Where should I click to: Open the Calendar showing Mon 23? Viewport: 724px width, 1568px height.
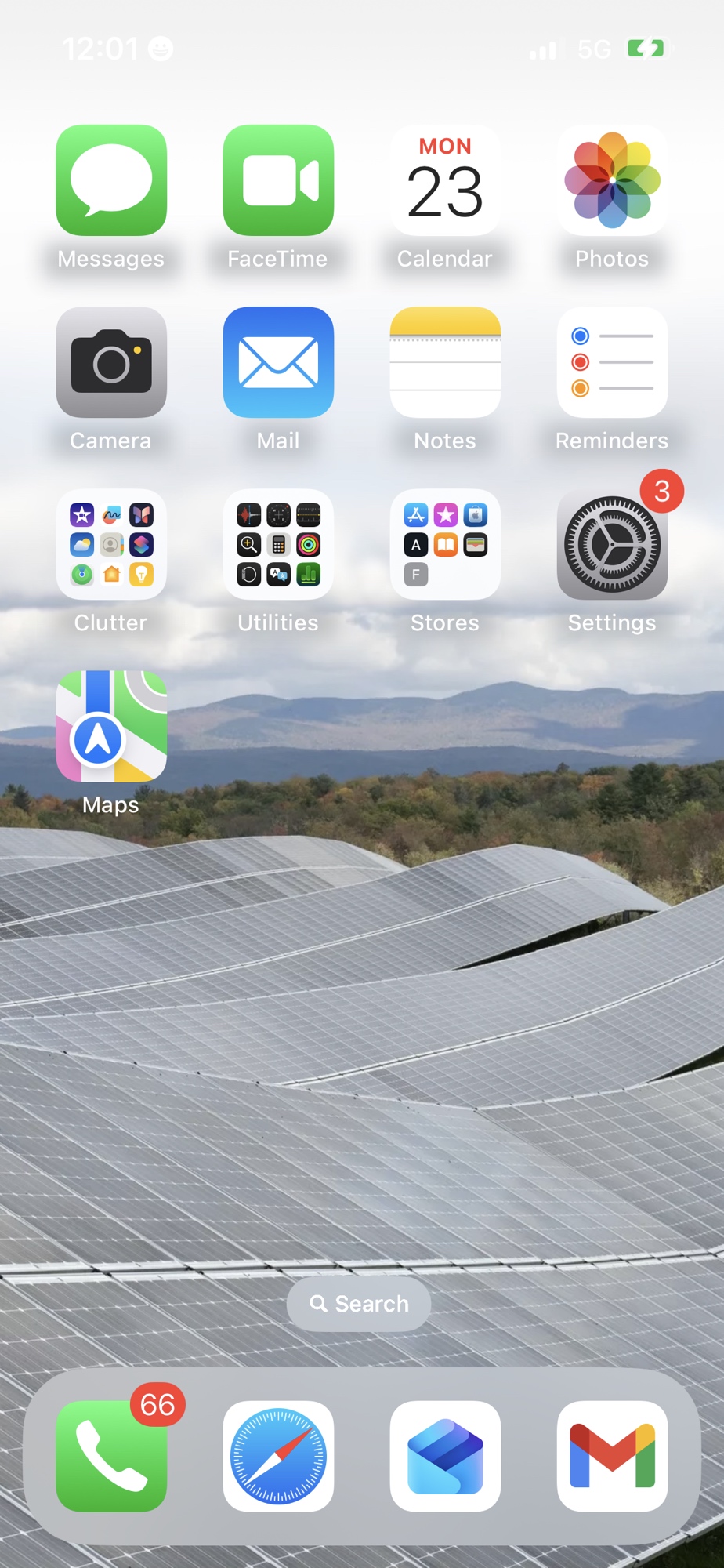[x=445, y=180]
